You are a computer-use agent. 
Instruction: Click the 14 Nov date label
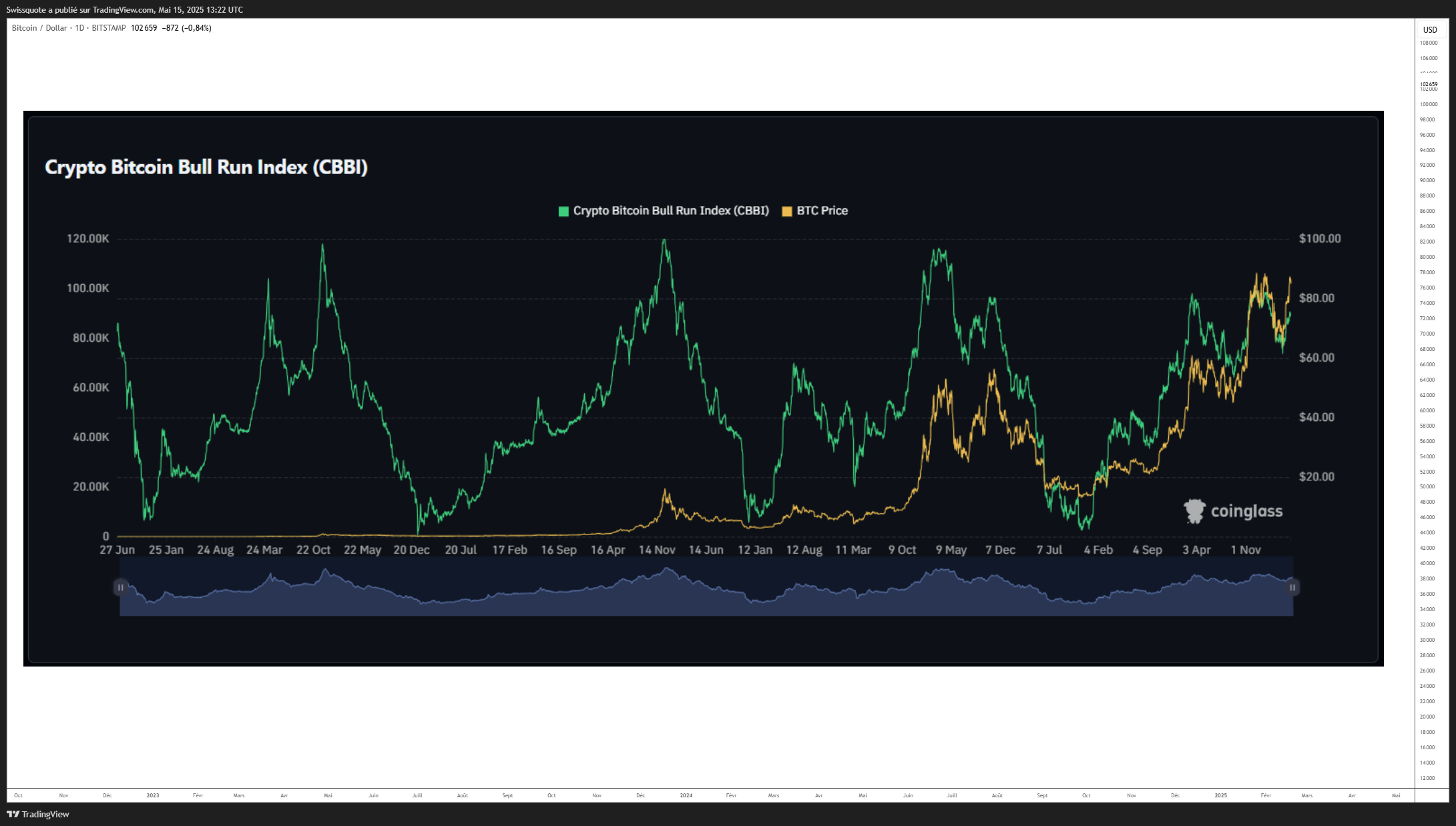click(657, 550)
